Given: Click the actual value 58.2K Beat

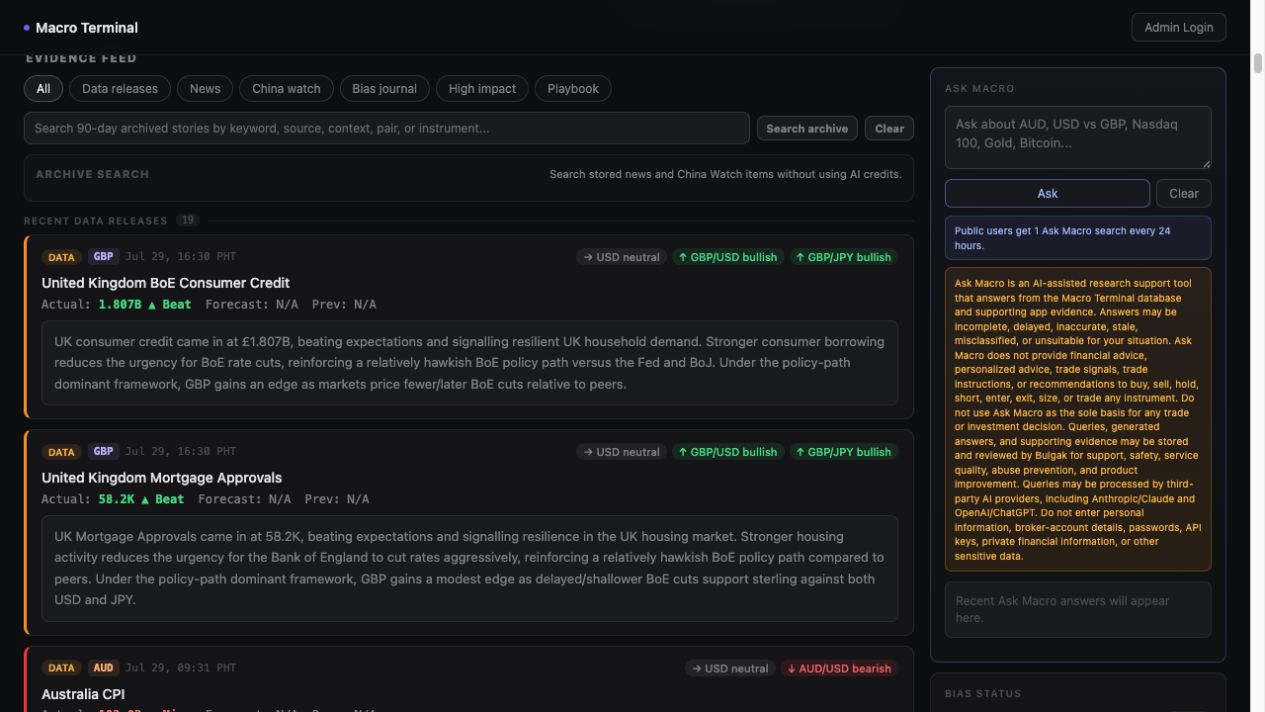Looking at the screenshot, I should coord(141,499).
